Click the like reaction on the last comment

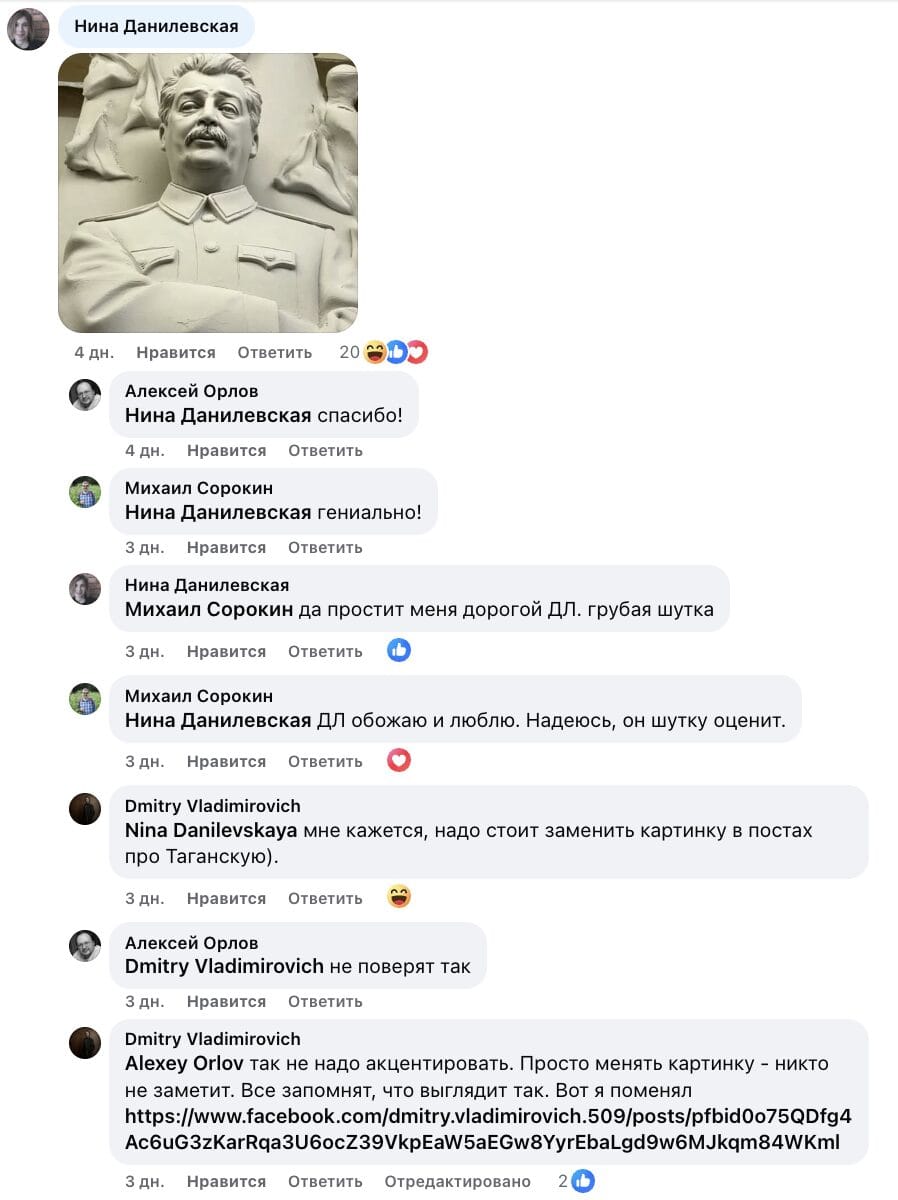click(583, 1181)
